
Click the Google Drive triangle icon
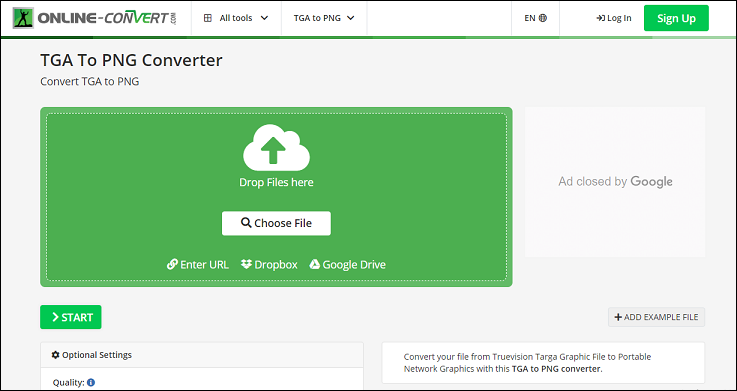(x=314, y=265)
